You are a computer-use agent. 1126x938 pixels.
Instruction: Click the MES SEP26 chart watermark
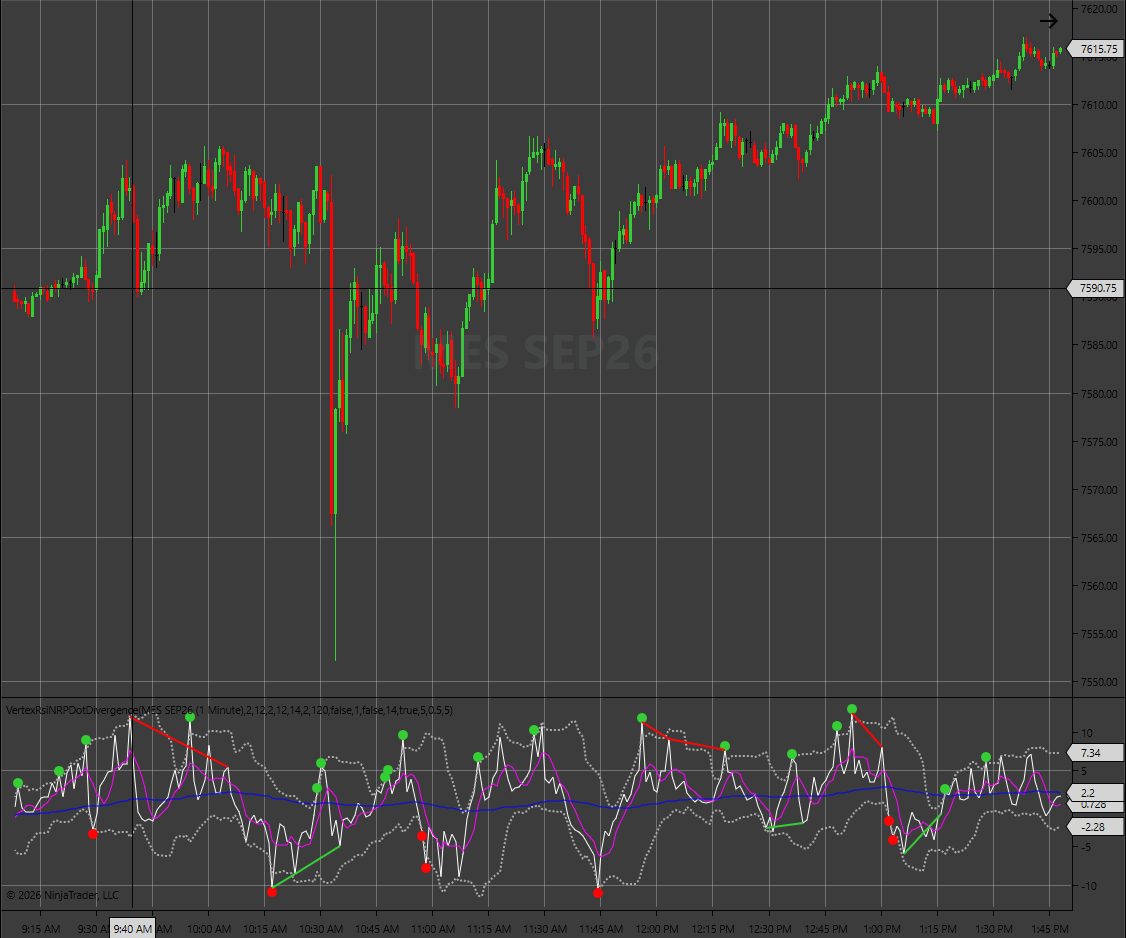[x=536, y=353]
